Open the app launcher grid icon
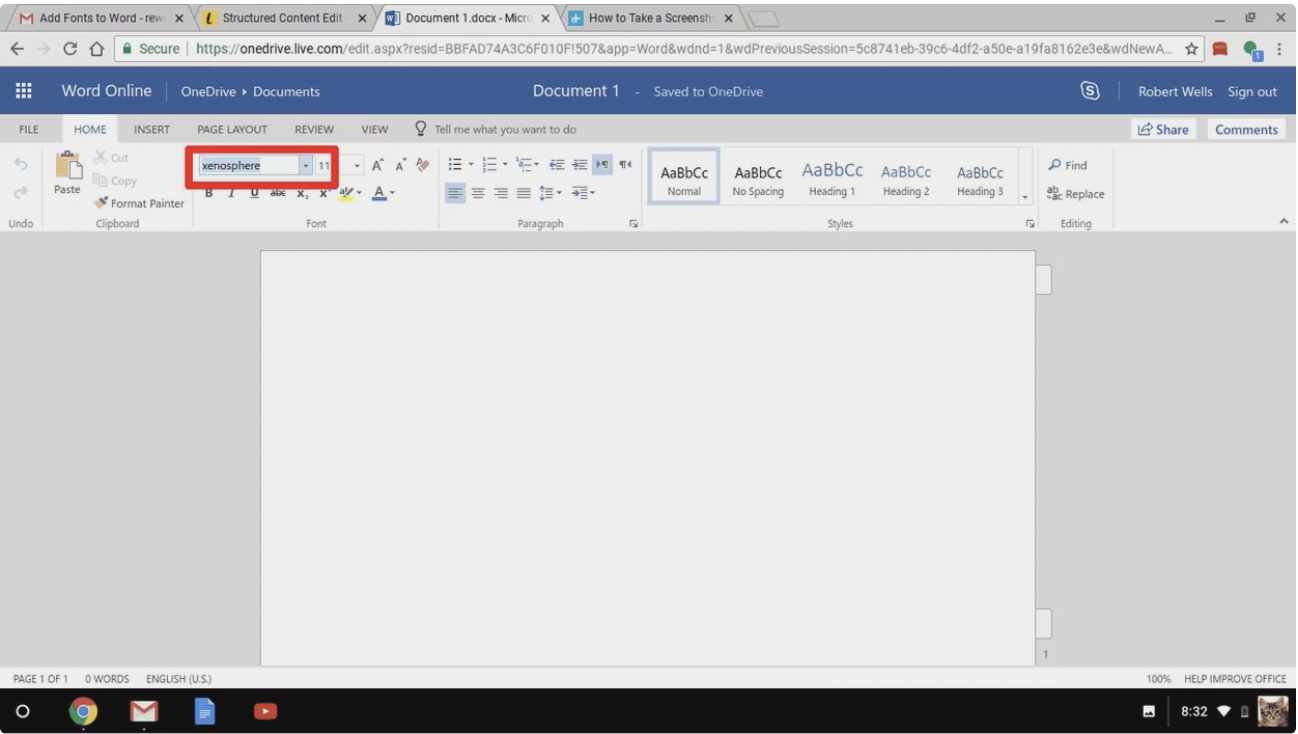The width and height of the screenshot is (1298, 734). 23,91
